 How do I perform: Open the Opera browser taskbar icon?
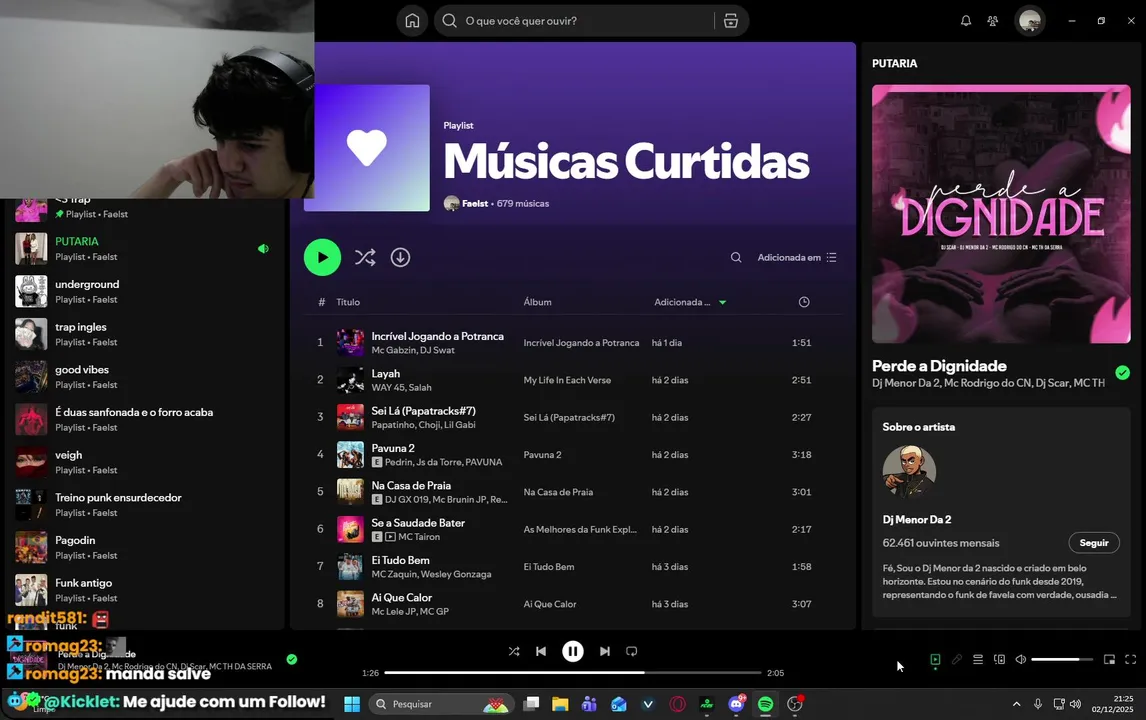pyautogui.click(x=678, y=704)
